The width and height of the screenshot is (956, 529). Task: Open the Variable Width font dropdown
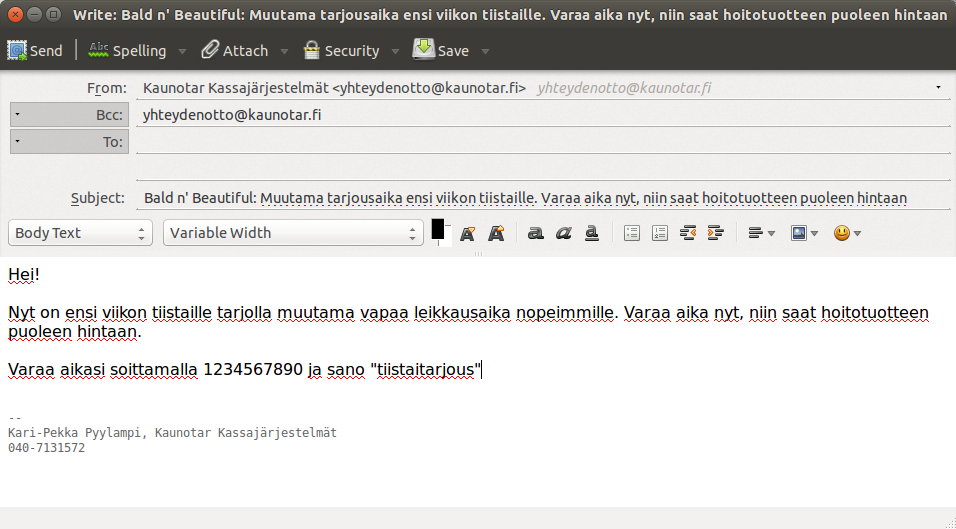tap(293, 233)
